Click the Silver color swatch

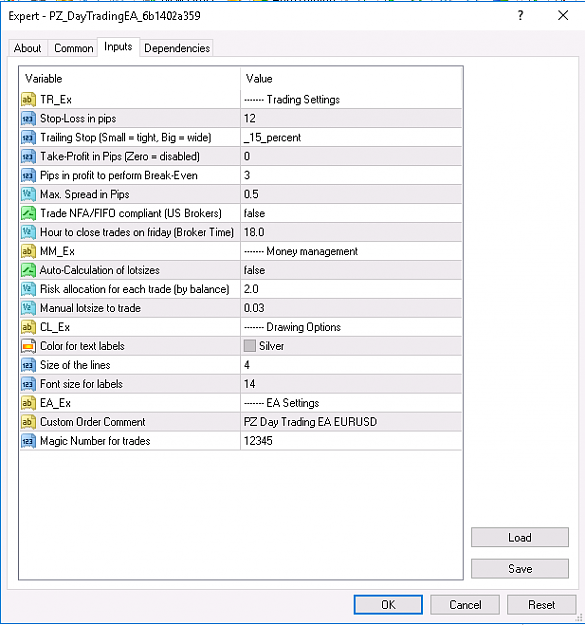click(x=250, y=346)
